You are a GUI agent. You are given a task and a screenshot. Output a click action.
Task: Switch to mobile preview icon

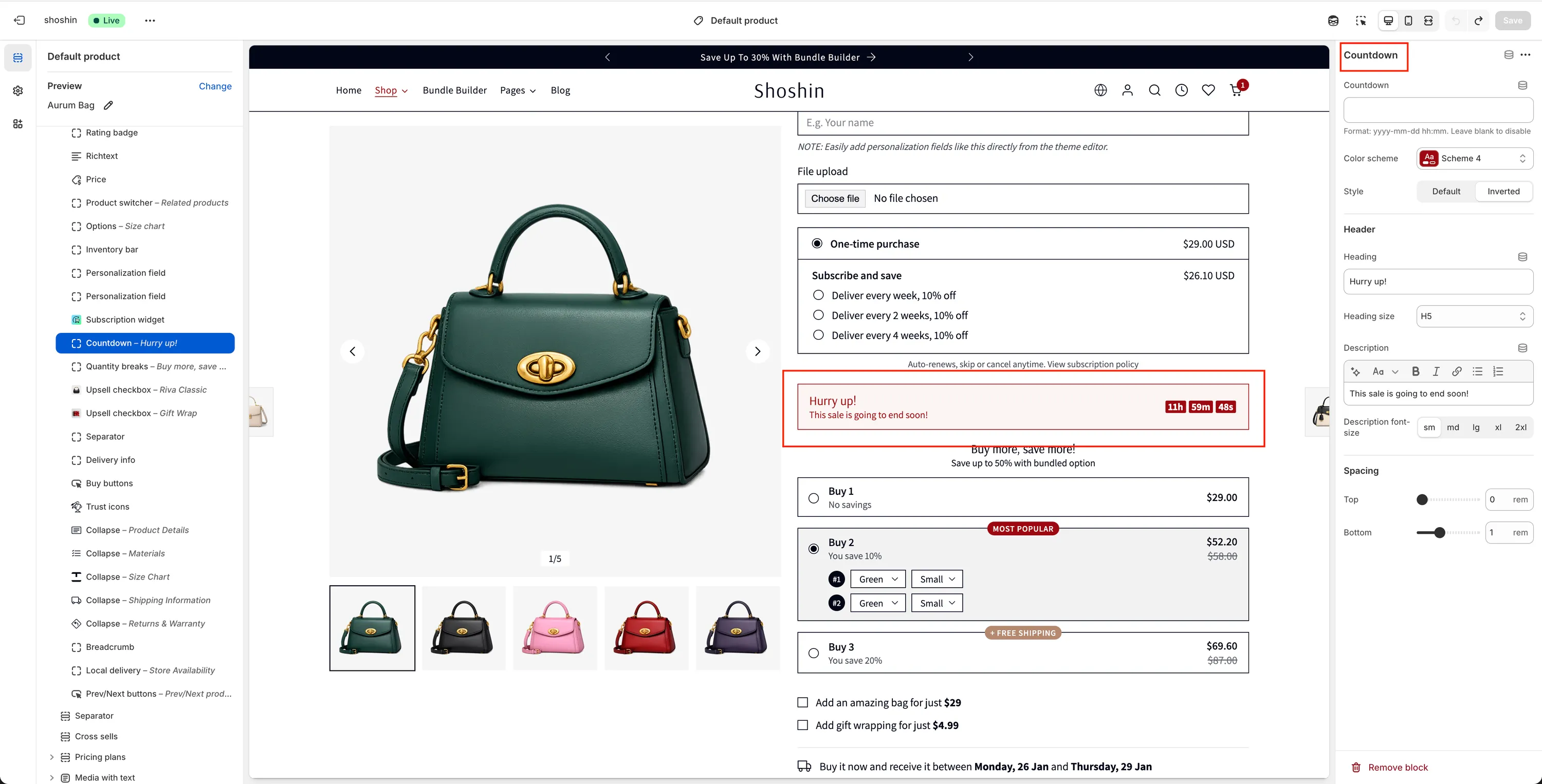pos(1408,21)
